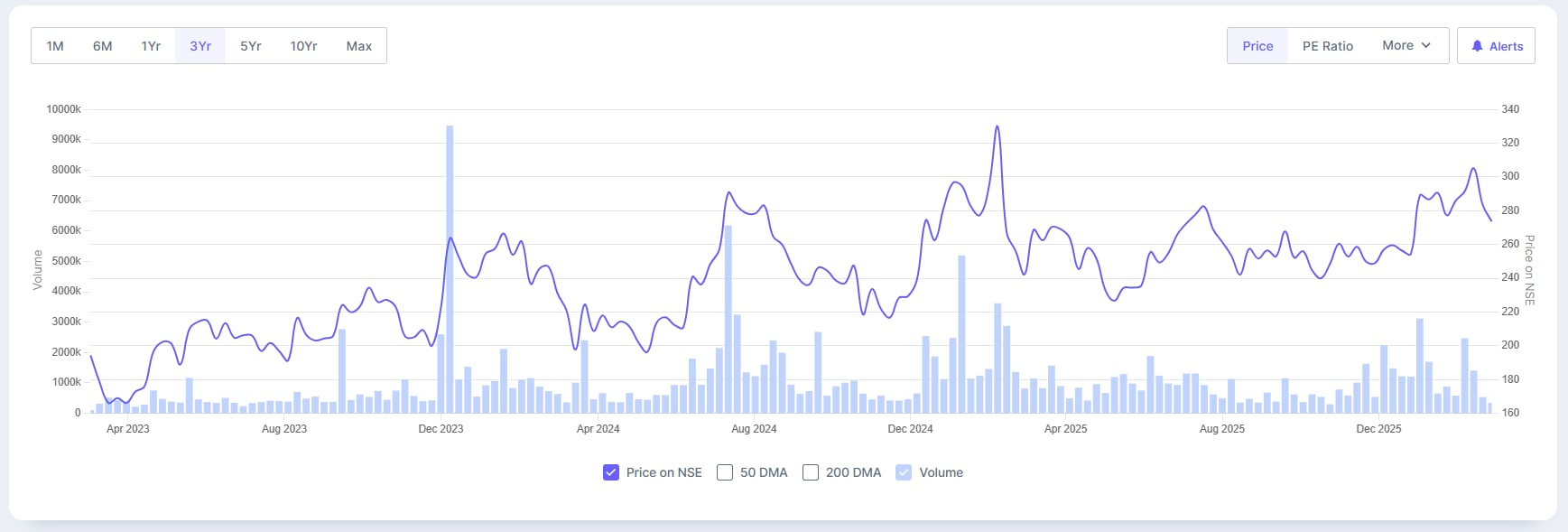Click the Aug 2024 x-axis label

click(x=754, y=429)
